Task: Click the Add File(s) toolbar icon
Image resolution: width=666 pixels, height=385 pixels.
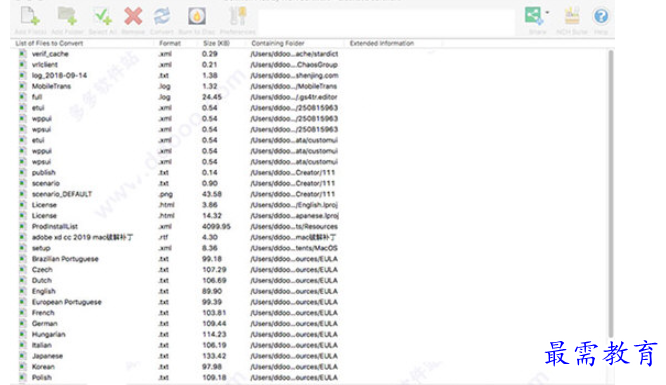Action: (x=30, y=16)
